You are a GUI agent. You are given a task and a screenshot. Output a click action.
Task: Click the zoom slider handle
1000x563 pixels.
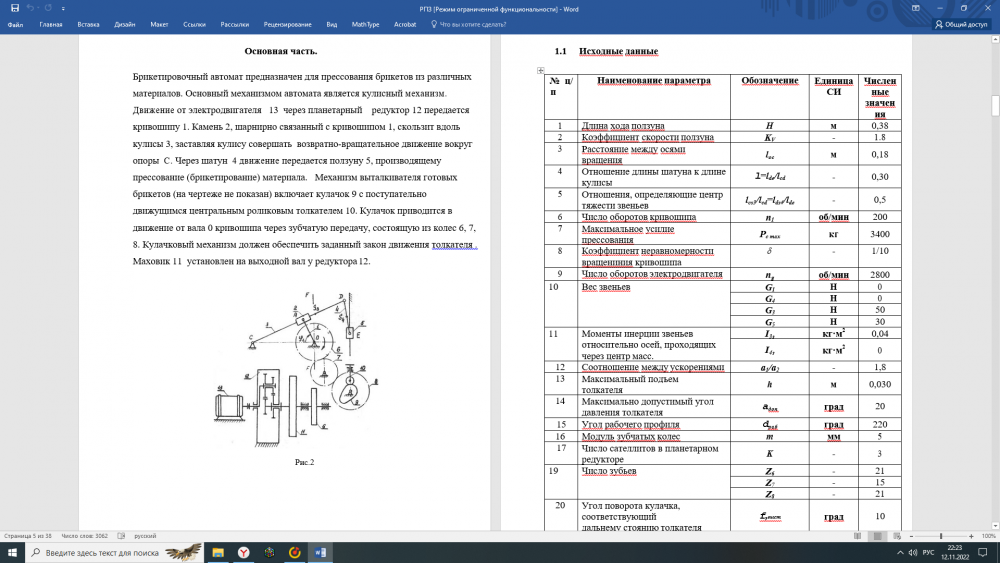(x=941, y=536)
